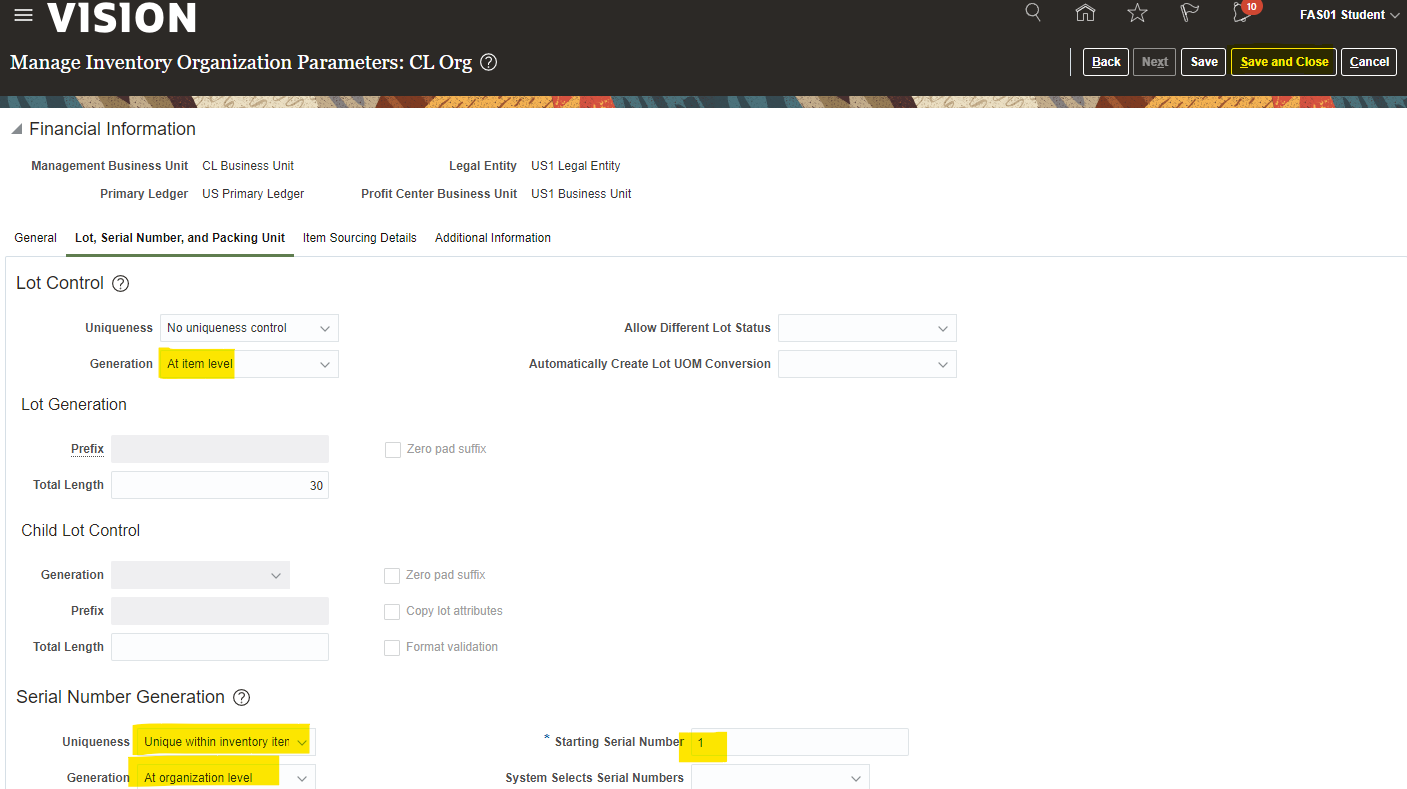Open the notifications bell with badge
Screen dimensions: 1407x789
point(1243,13)
